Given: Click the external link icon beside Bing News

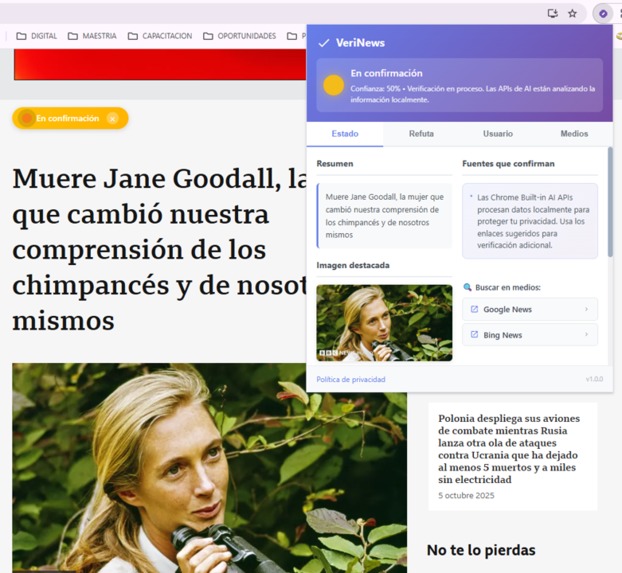Looking at the screenshot, I should coord(474,335).
